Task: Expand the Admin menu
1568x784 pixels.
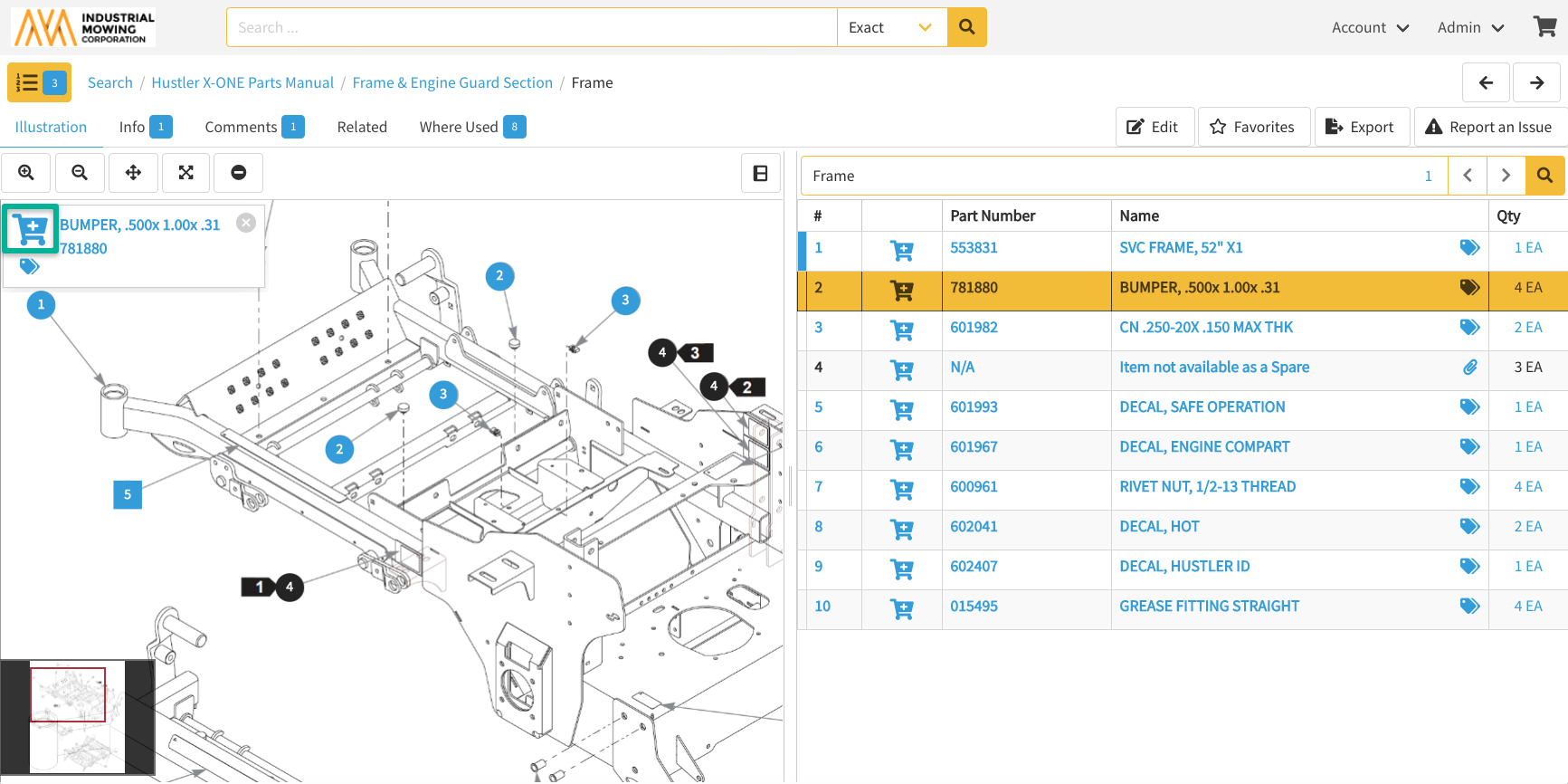Action: (x=1469, y=27)
